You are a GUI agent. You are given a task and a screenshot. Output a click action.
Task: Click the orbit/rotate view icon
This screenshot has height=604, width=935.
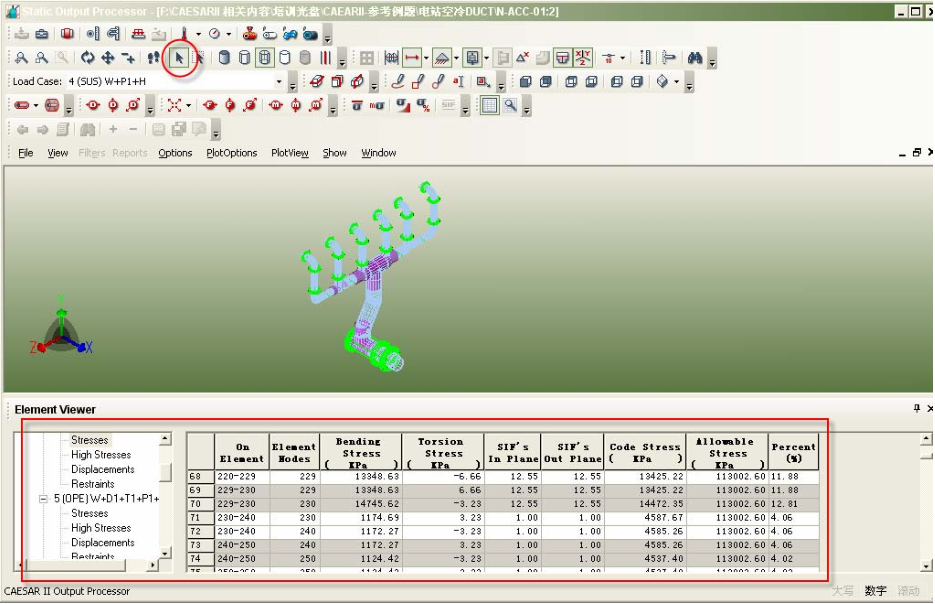[x=88, y=58]
